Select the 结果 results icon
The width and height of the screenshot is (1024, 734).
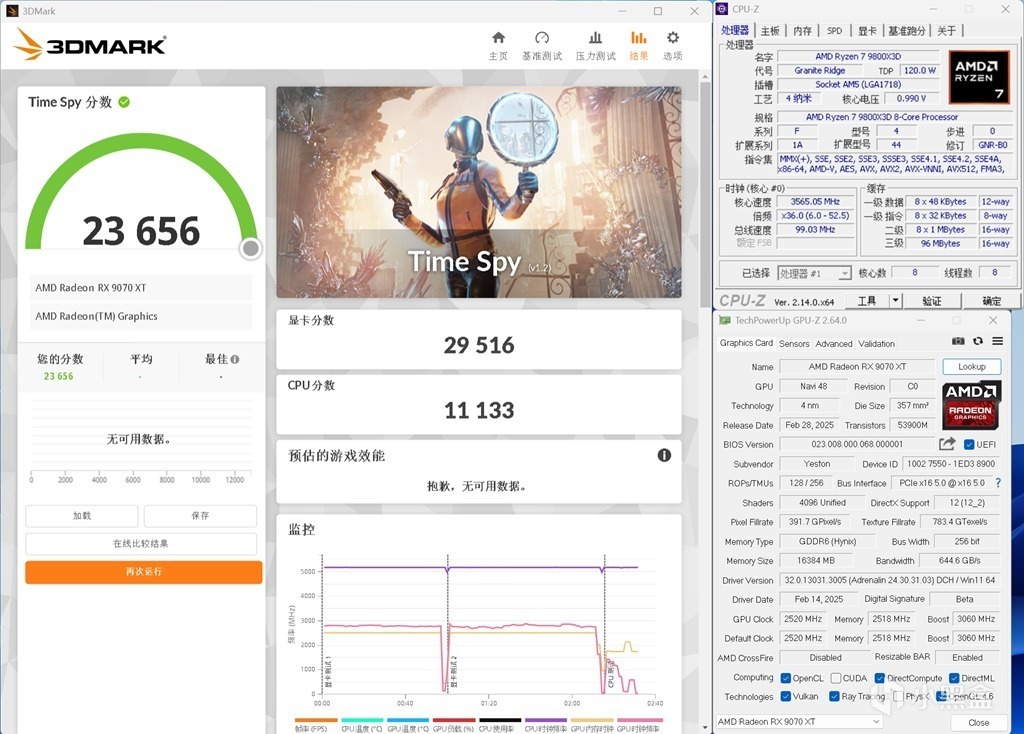click(638, 38)
